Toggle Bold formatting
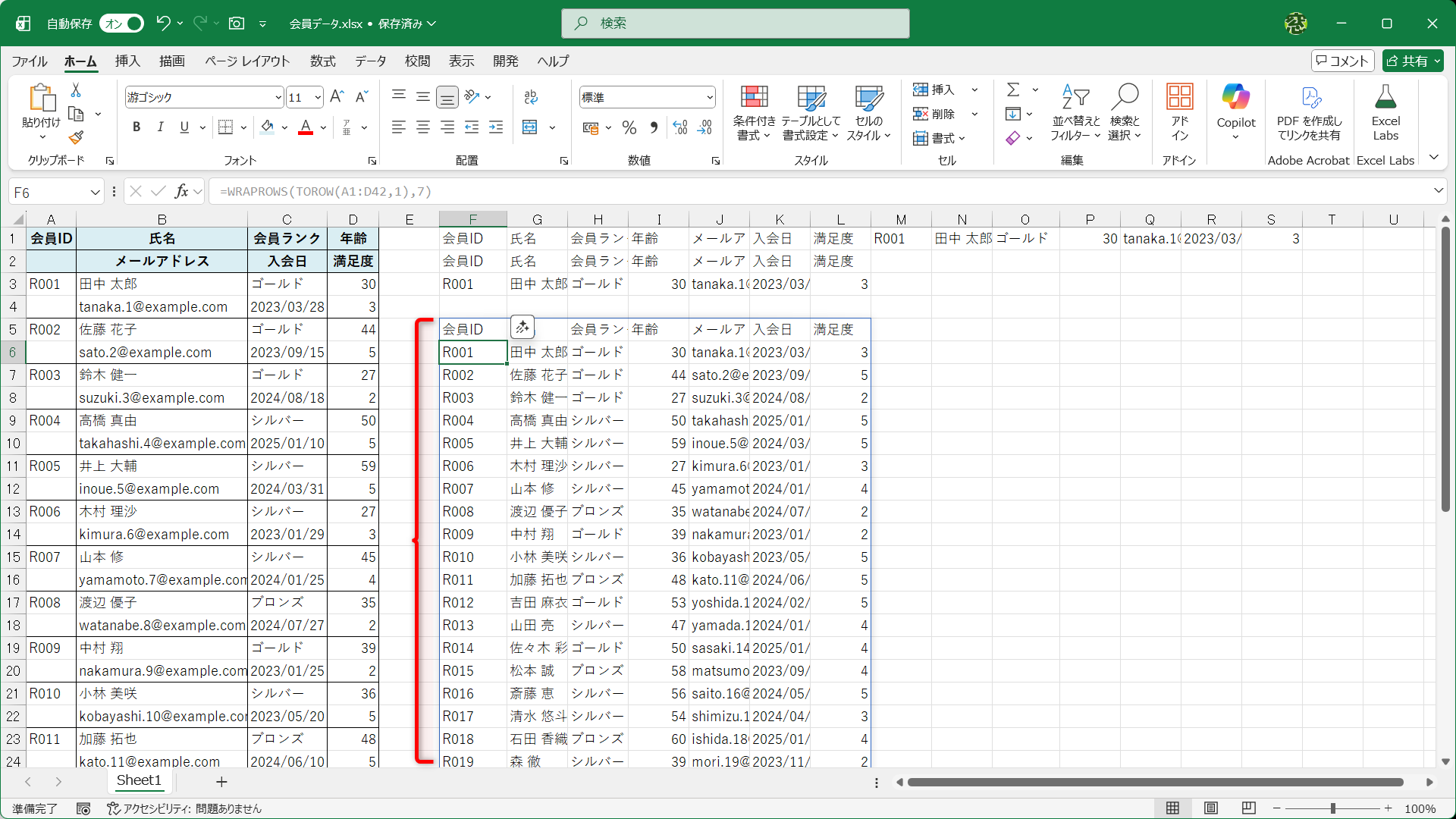This screenshot has height=819, width=1456. tap(136, 127)
